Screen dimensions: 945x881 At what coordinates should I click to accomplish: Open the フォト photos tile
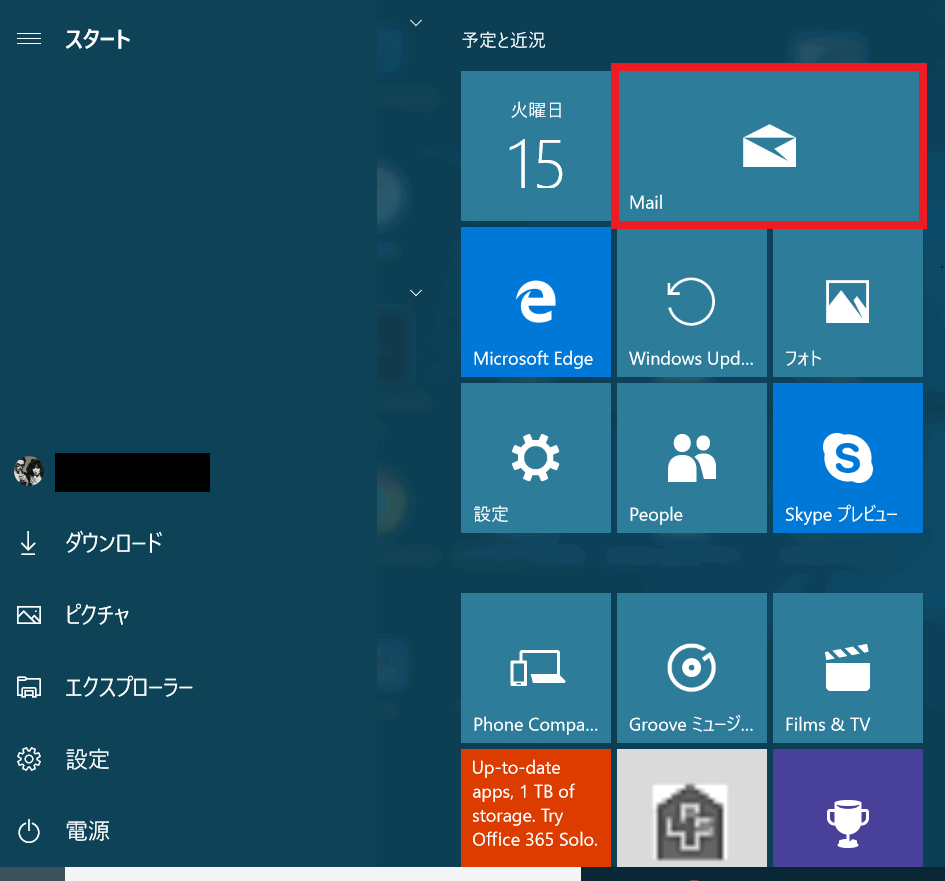pyautogui.click(x=848, y=302)
